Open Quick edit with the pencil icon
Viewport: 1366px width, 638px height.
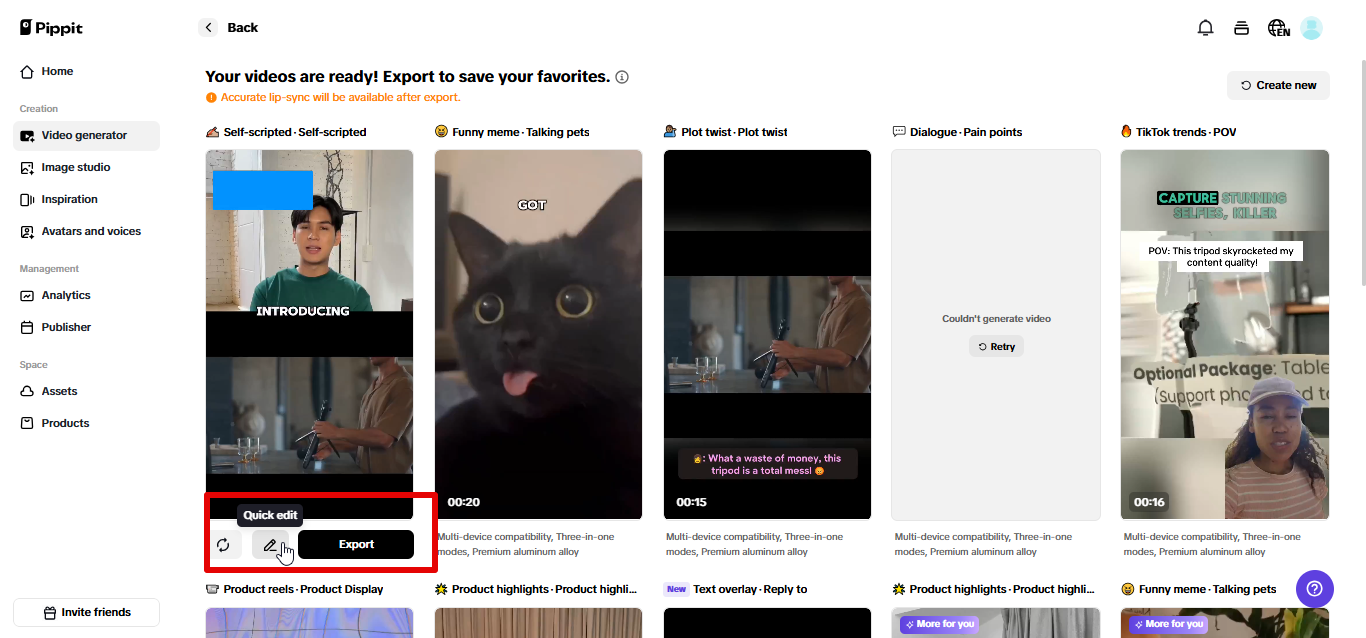pyautogui.click(x=271, y=544)
